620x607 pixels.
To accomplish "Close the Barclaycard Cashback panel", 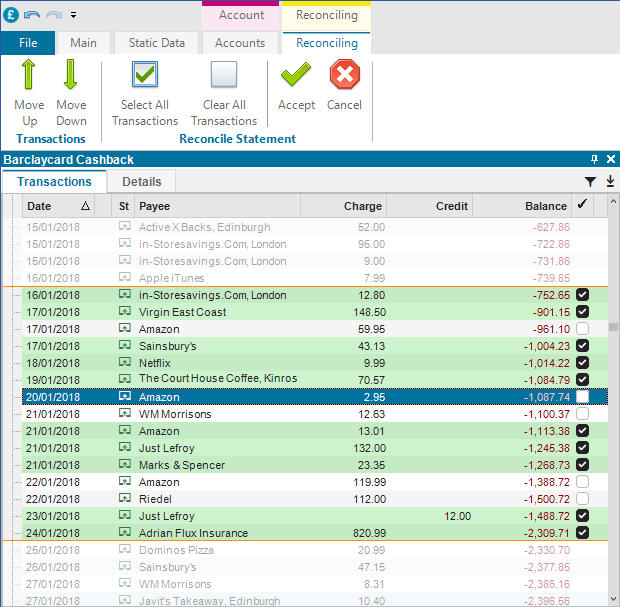I will [x=611, y=159].
